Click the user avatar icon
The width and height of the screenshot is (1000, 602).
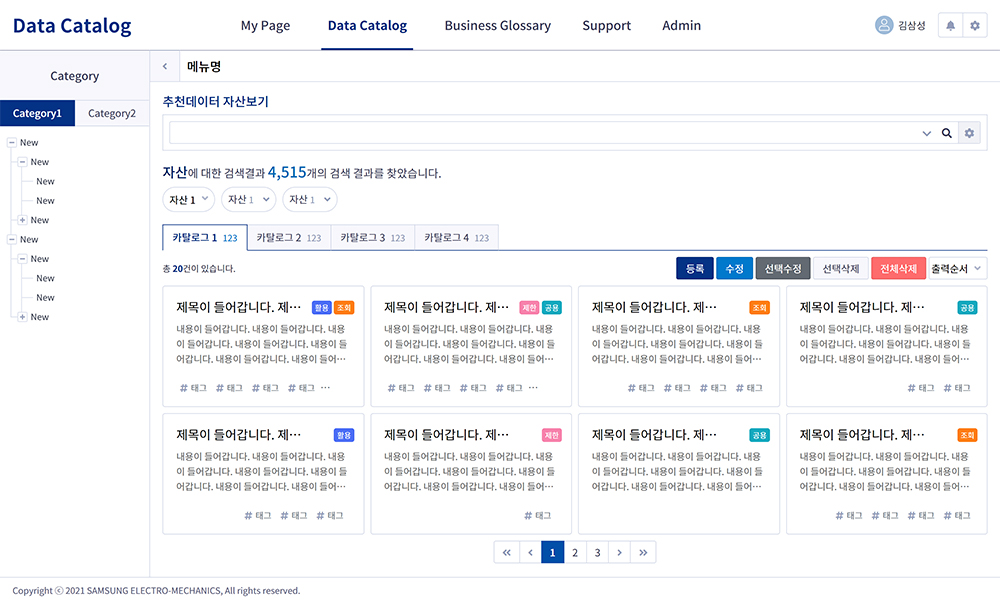(x=883, y=26)
